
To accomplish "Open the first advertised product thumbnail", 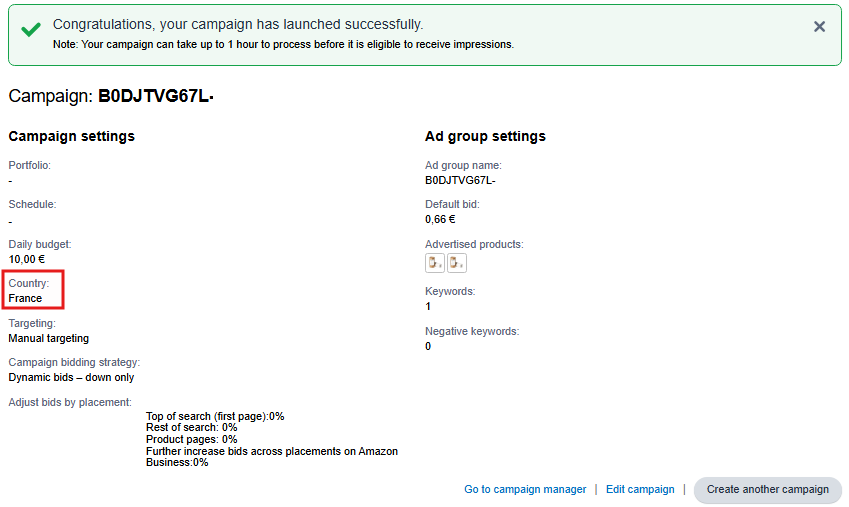I will pyautogui.click(x=435, y=263).
